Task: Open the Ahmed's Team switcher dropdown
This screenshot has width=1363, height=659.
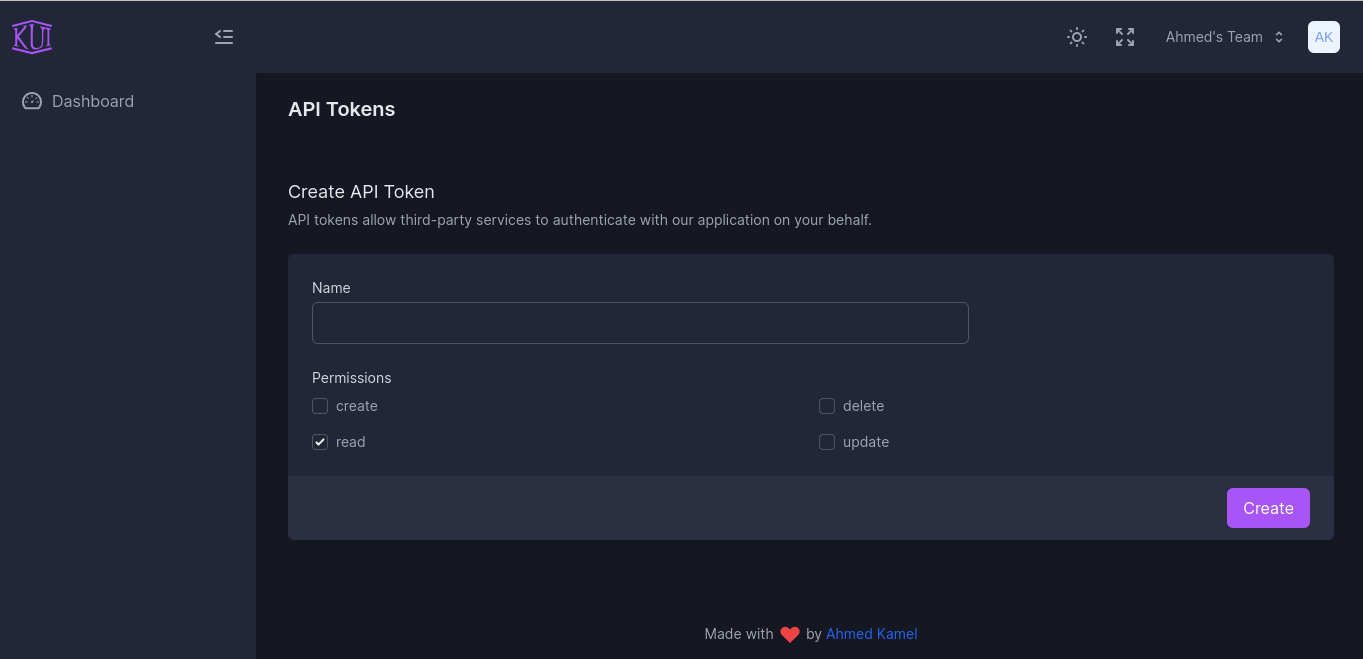Action: click(1225, 37)
